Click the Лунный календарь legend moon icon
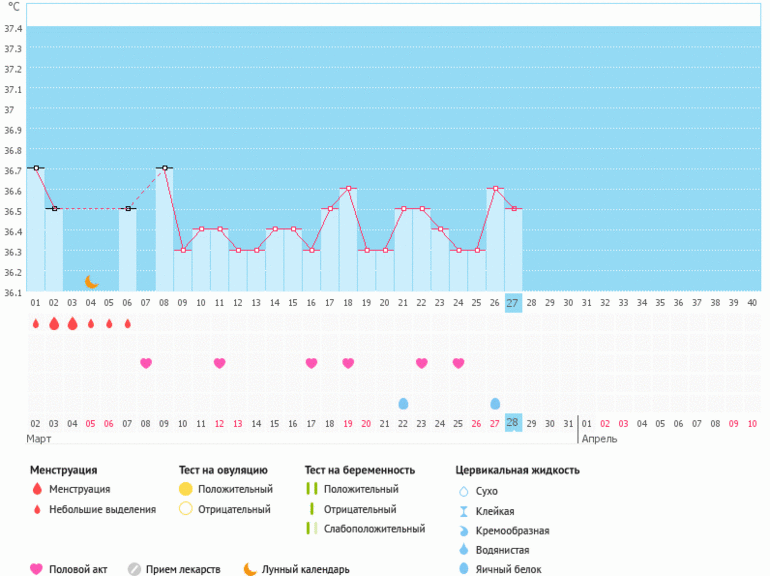 click(x=250, y=569)
